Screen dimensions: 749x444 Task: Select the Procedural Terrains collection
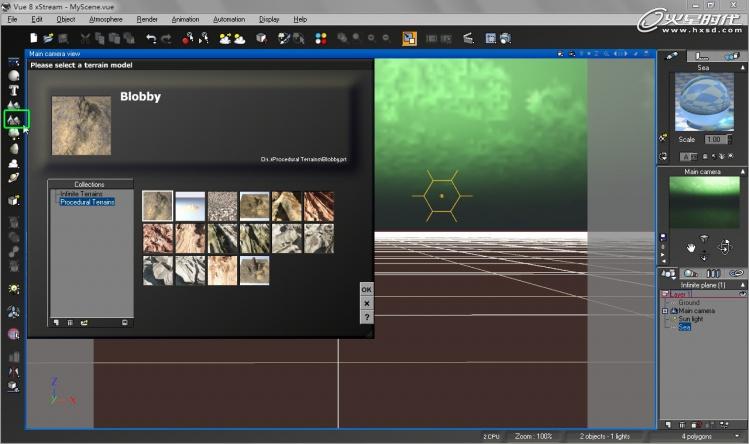[87, 202]
